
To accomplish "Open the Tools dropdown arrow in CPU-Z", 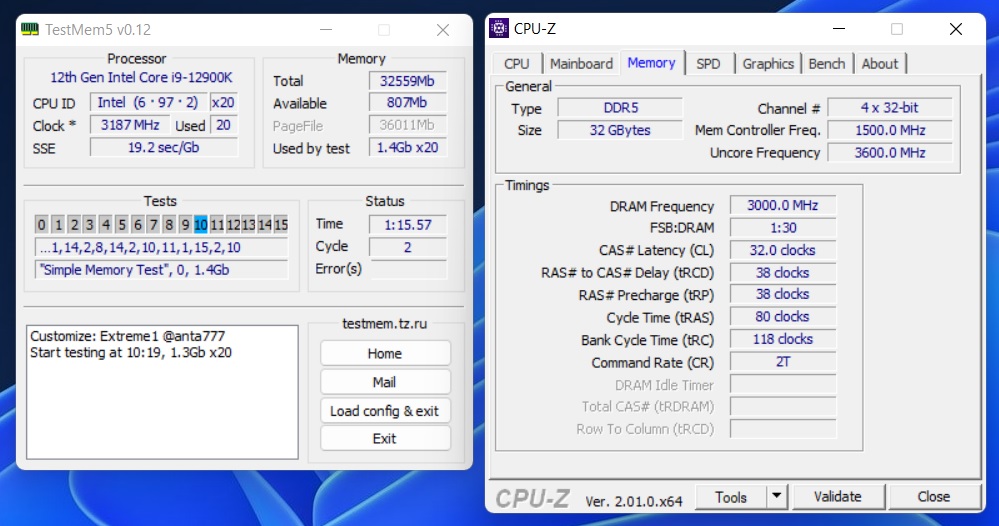I will click(777, 496).
